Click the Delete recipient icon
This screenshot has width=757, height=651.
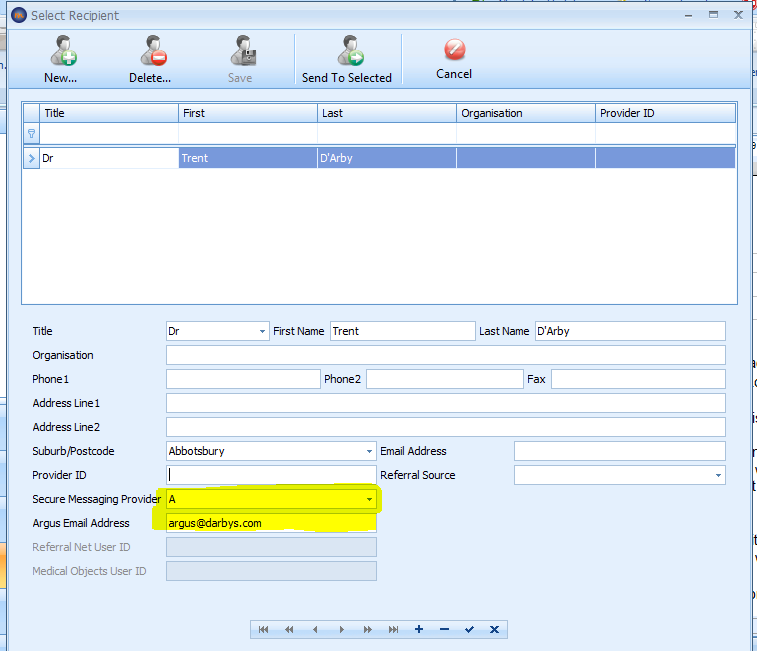click(x=153, y=51)
